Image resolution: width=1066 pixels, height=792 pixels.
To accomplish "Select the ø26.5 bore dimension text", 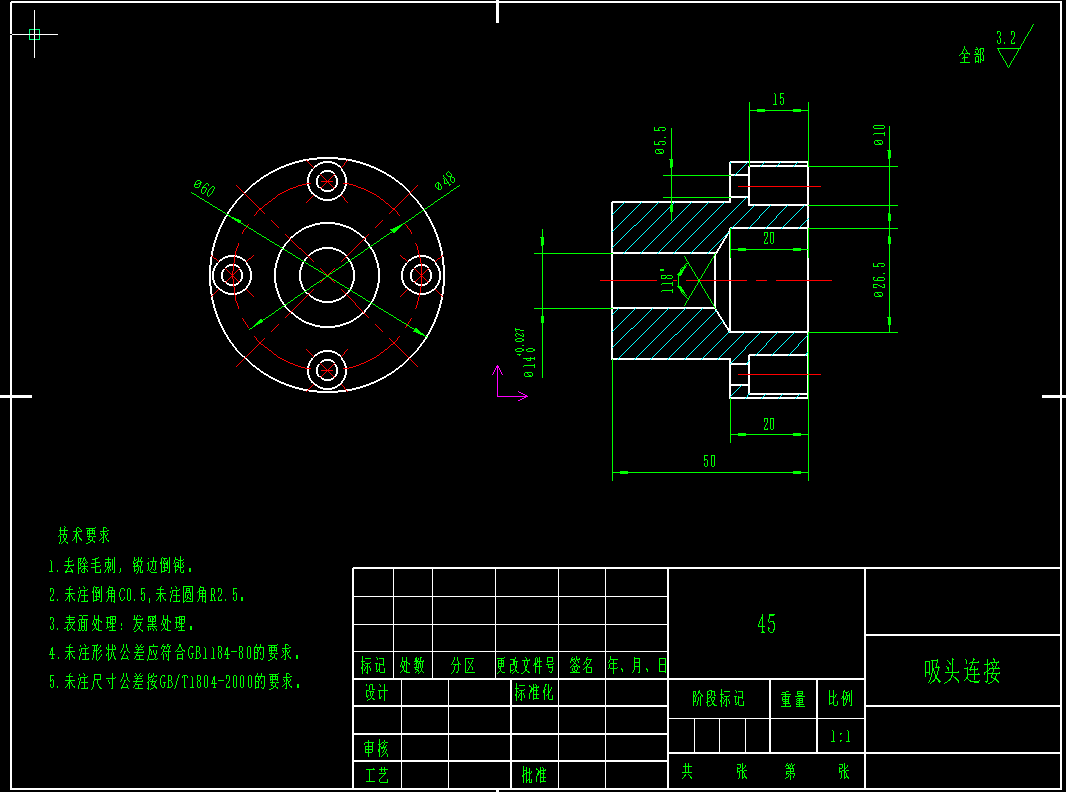I will click(880, 280).
